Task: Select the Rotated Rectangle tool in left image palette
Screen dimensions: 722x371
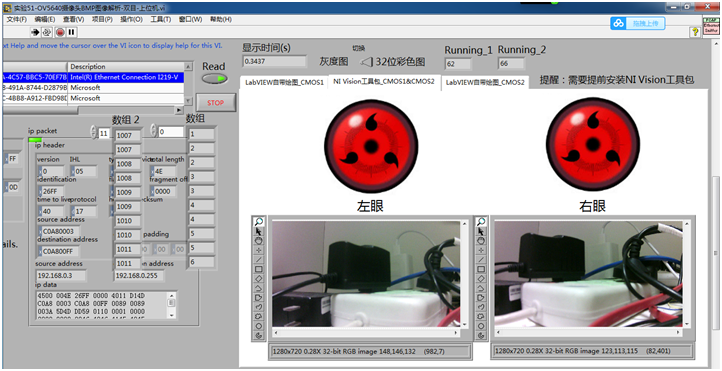Action: [x=259, y=278]
